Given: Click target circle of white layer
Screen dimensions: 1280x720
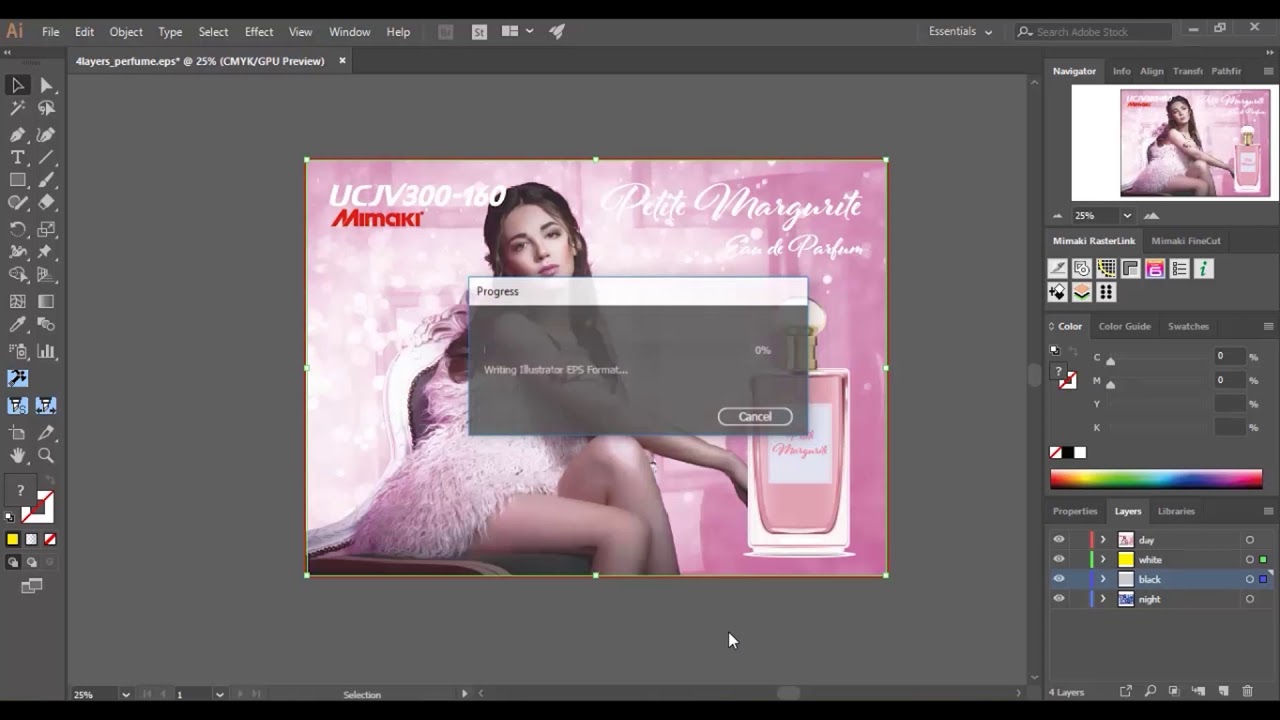Looking at the screenshot, I should pyautogui.click(x=1249, y=560).
